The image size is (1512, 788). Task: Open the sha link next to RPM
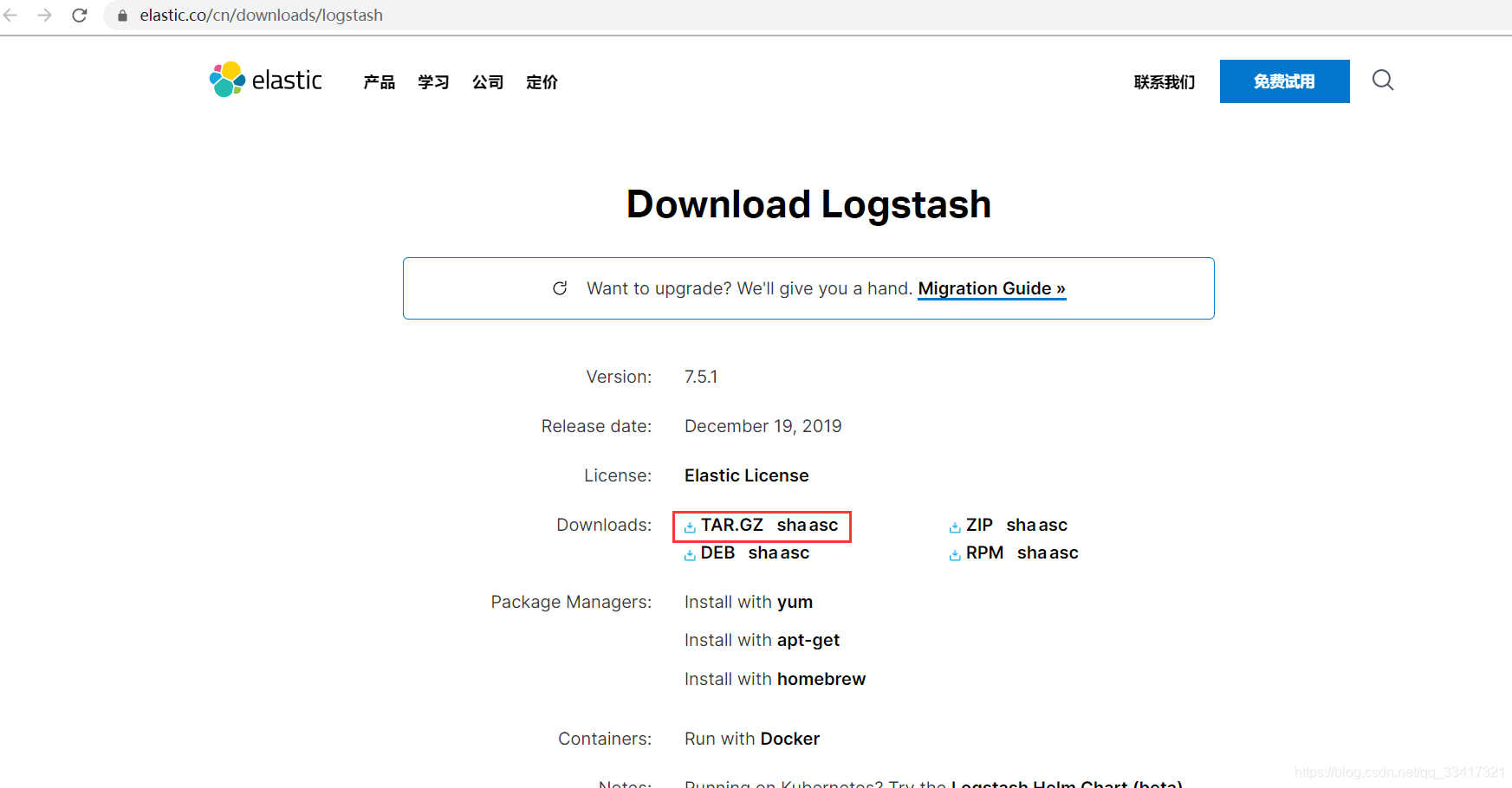[x=1032, y=552]
